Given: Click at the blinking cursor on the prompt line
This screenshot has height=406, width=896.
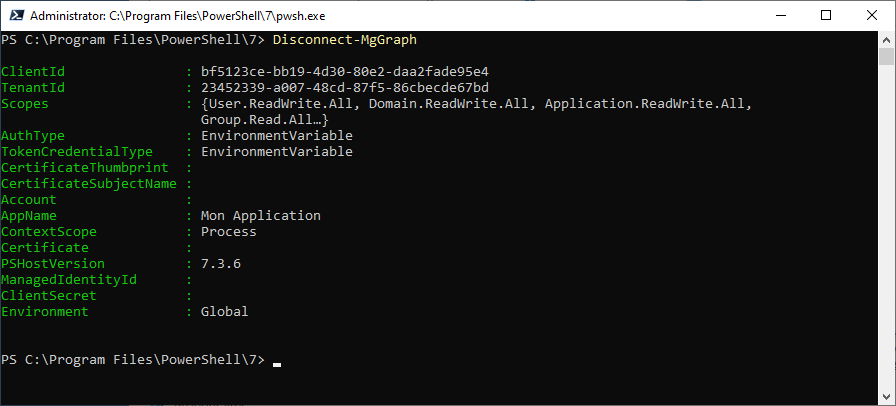Looking at the screenshot, I should [277, 363].
